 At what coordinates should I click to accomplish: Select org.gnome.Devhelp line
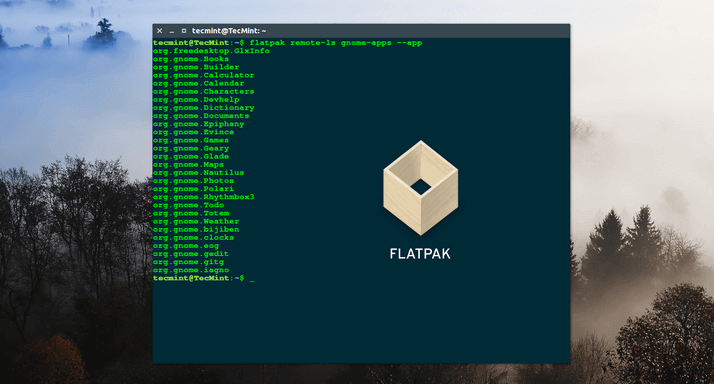pyautogui.click(x=196, y=100)
